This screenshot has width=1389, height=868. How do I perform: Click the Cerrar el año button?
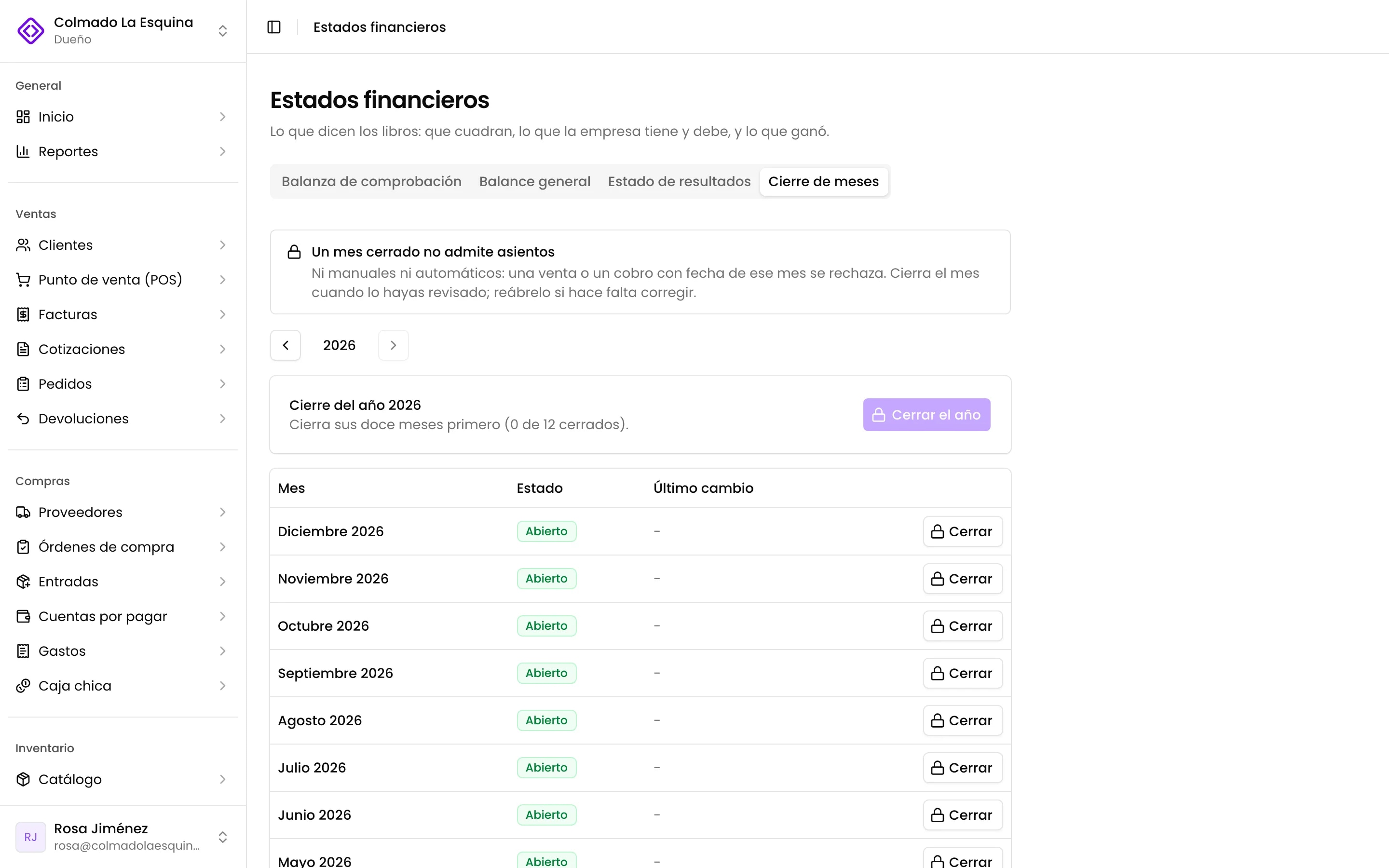tap(926, 415)
